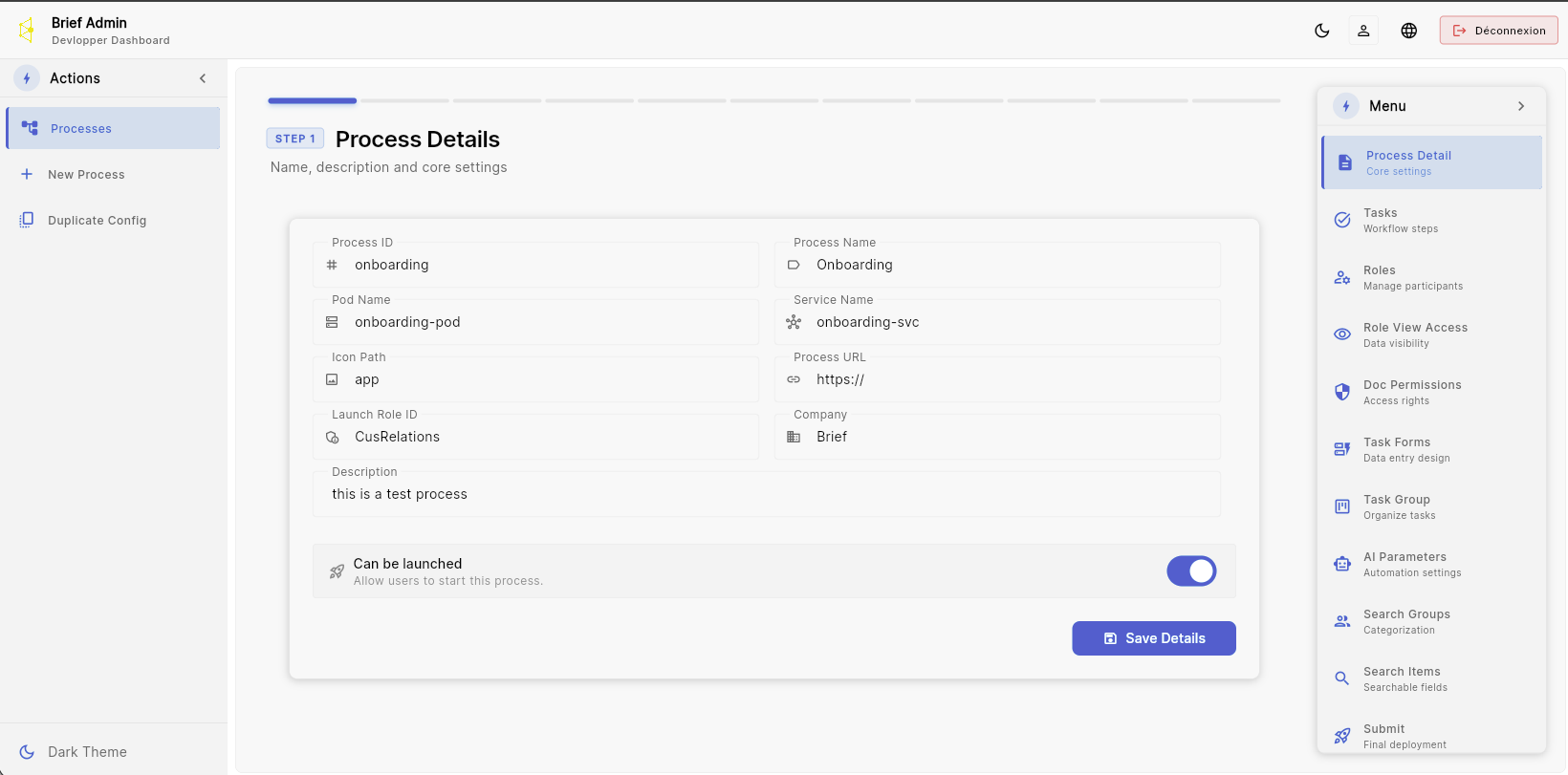Toggle dark mode moon icon in header
1568x775 pixels.
point(1322,31)
